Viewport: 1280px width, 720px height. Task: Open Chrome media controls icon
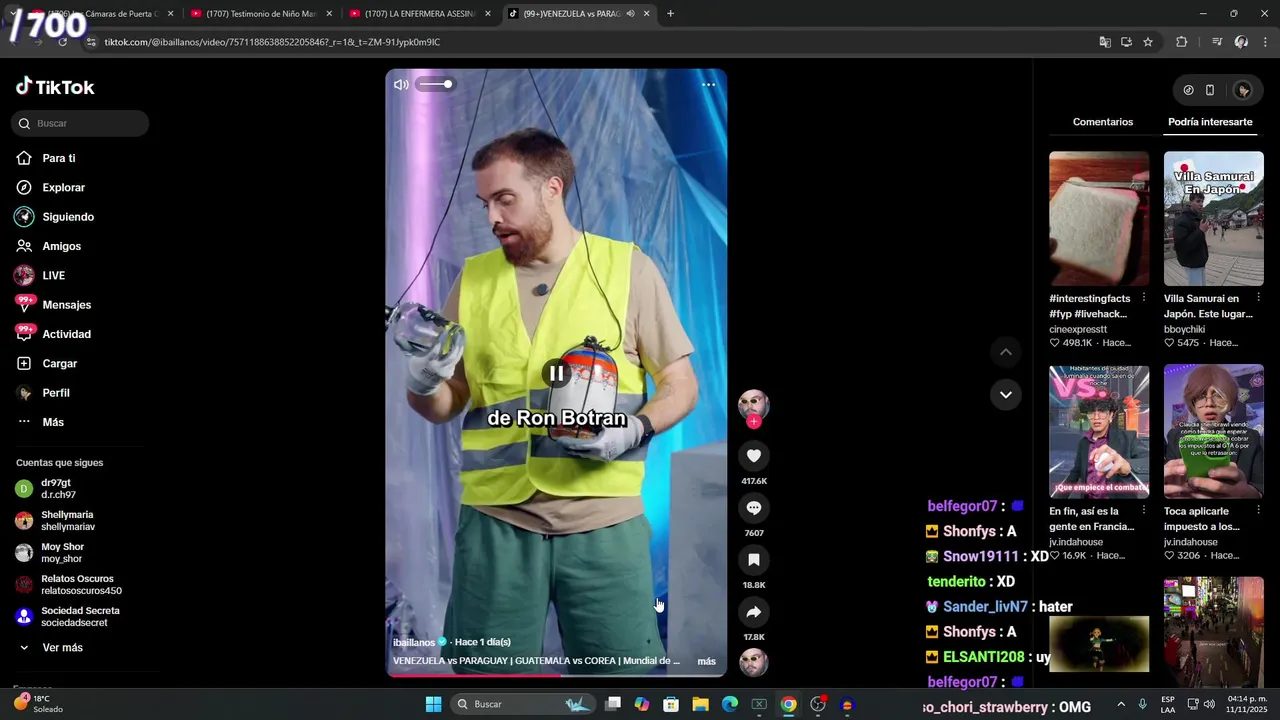(1217, 42)
